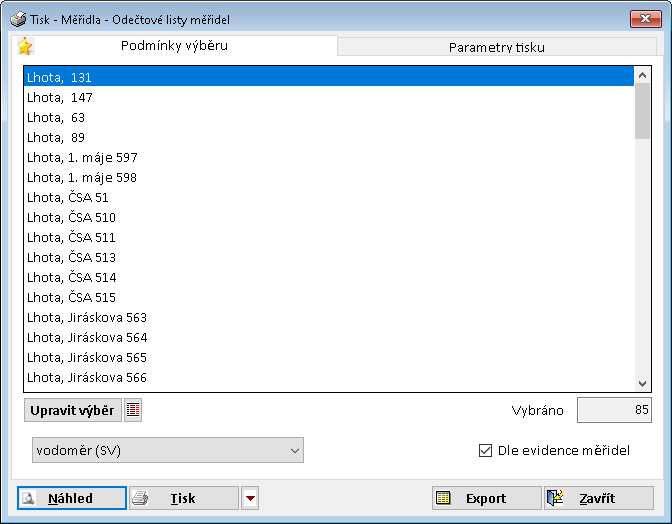
Task: Open the Podmínky výběru tab
Action: (x=174, y=46)
